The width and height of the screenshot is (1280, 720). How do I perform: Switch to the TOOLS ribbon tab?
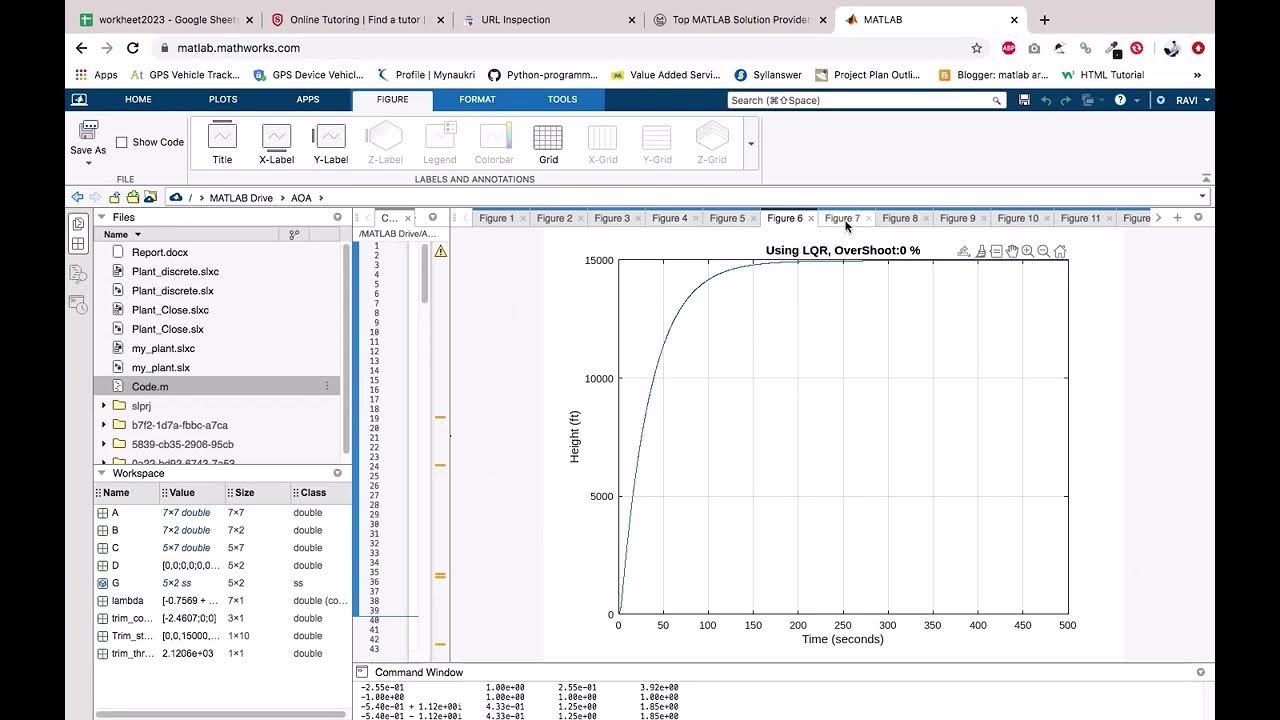[562, 99]
